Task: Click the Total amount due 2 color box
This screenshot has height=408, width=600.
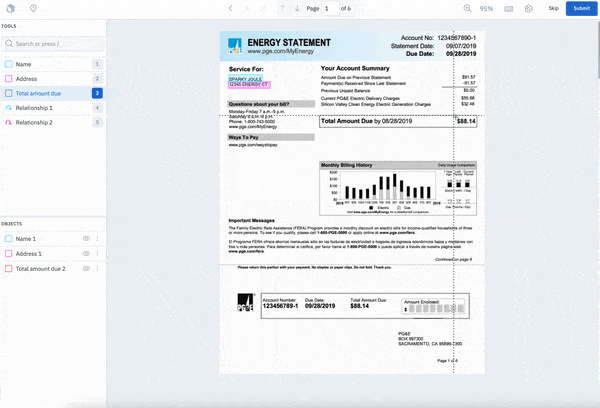Action: click(8, 269)
